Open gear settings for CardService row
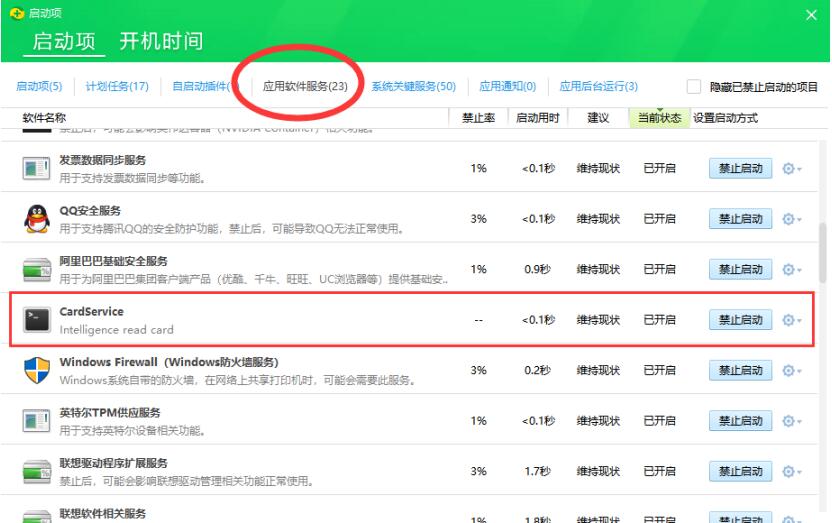The width and height of the screenshot is (832, 523). [x=790, y=320]
